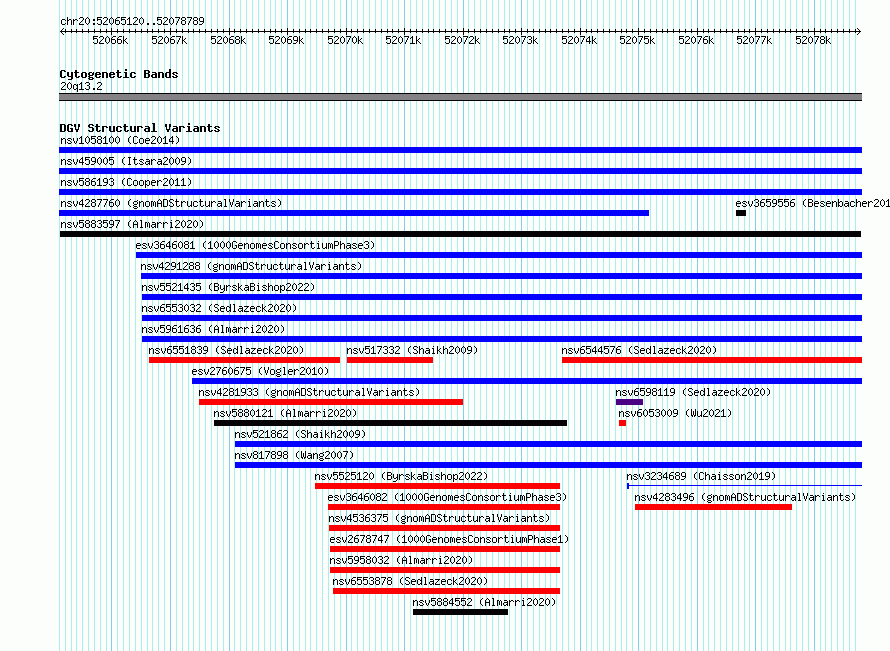Viewport: 890px width, 651px height.
Task: Click the 52078k ruler tick label
Action: coord(813,40)
